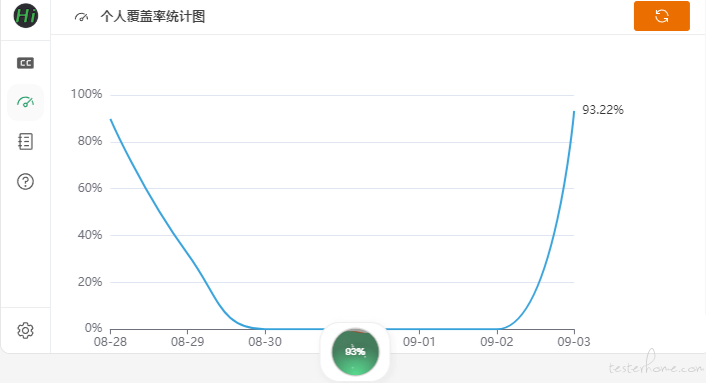The image size is (706, 383).
Task: Click the 60% y-axis label
Action: click(90, 188)
